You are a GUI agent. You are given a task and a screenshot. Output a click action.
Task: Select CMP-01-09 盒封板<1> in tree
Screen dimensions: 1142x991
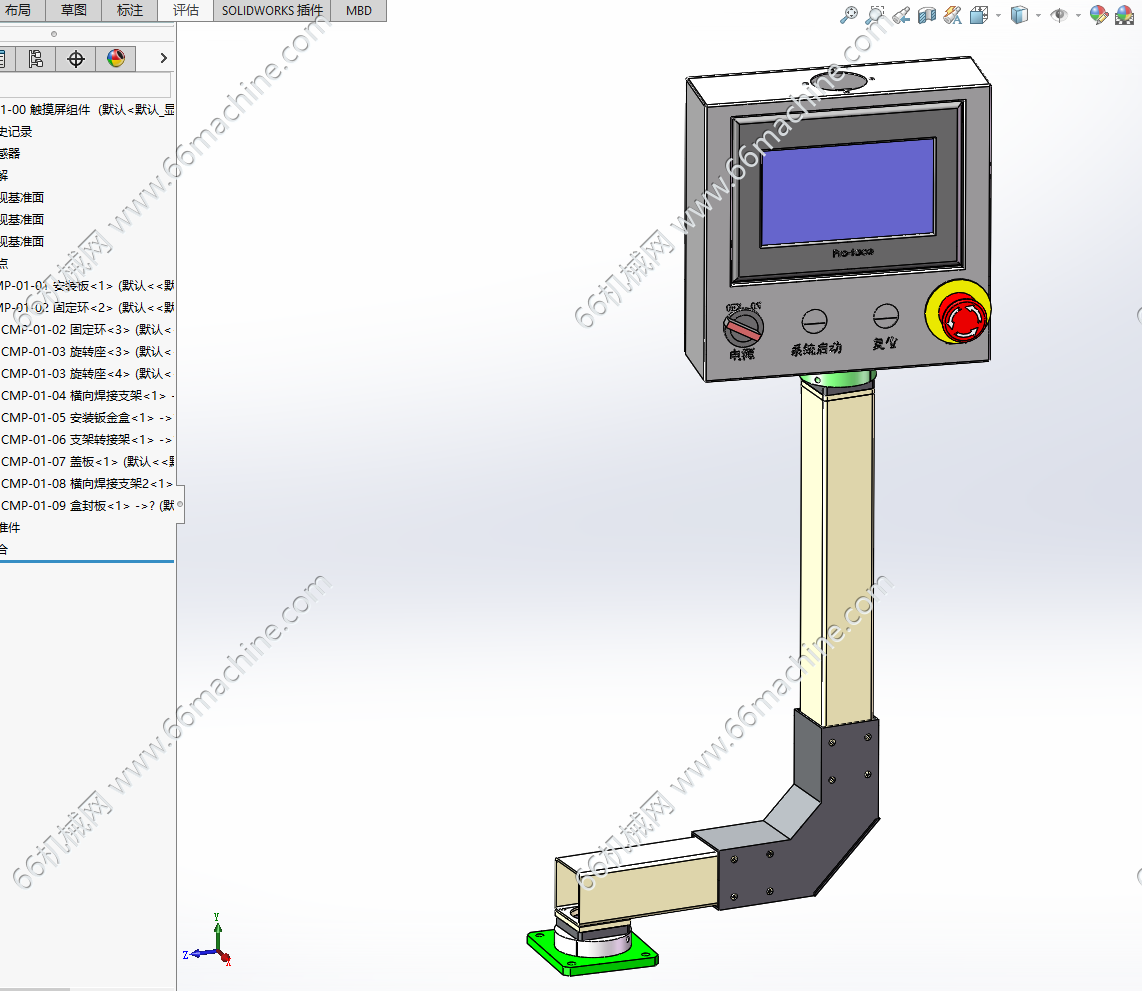(87, 505)
